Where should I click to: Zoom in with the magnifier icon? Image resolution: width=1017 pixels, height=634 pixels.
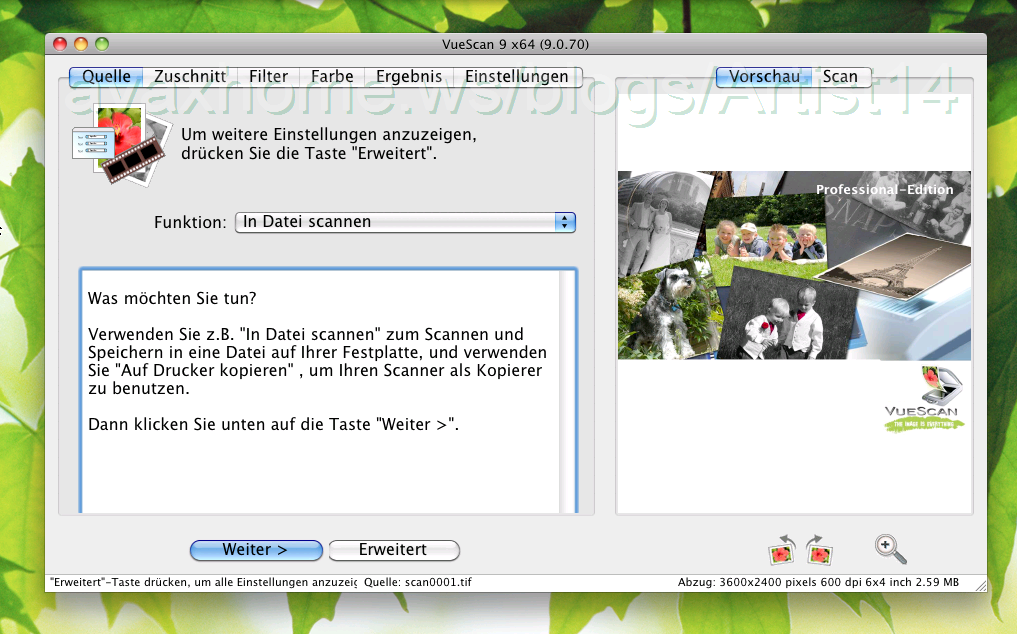point(891,549)
